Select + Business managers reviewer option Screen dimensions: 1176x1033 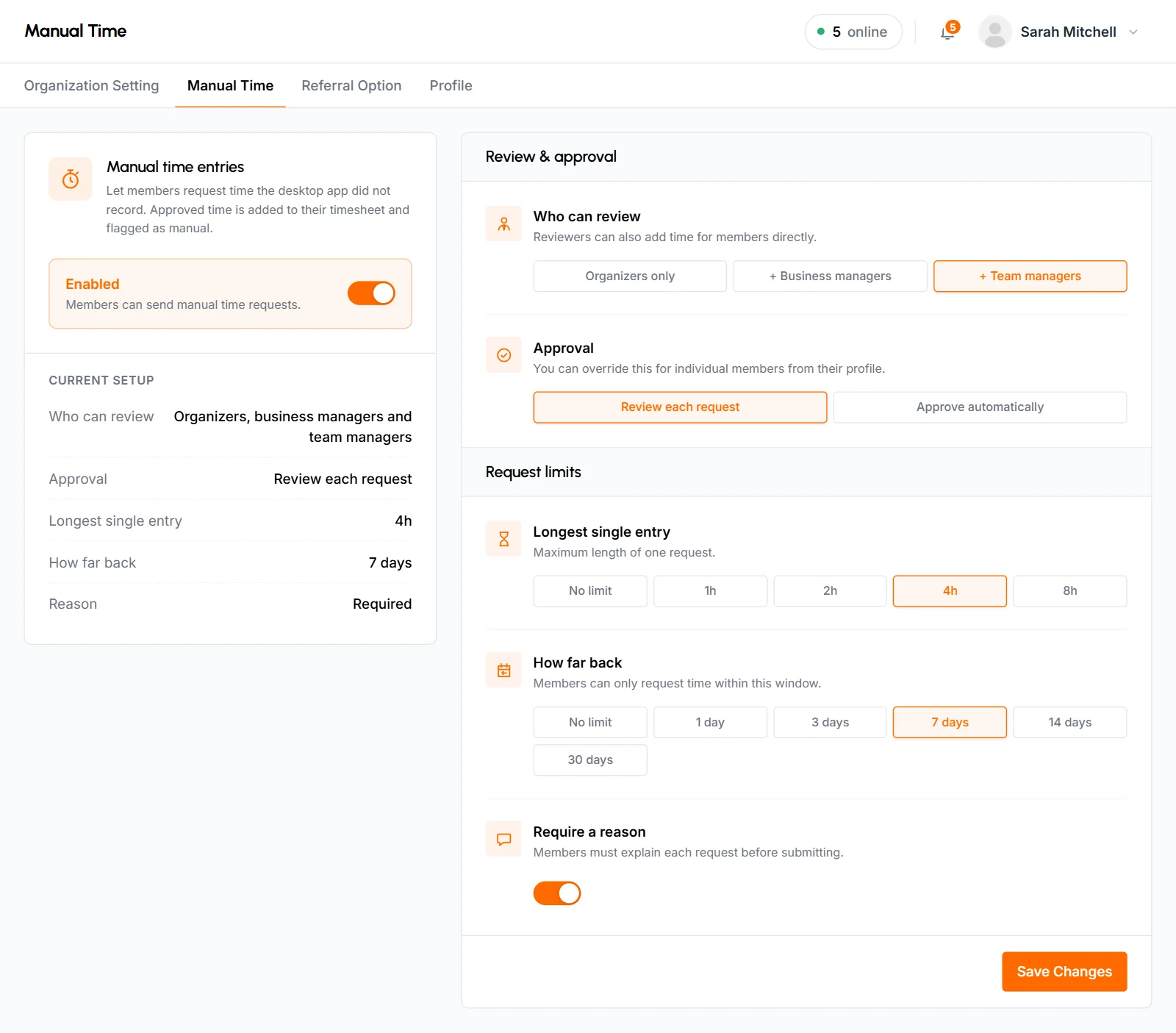click(830, 276)
